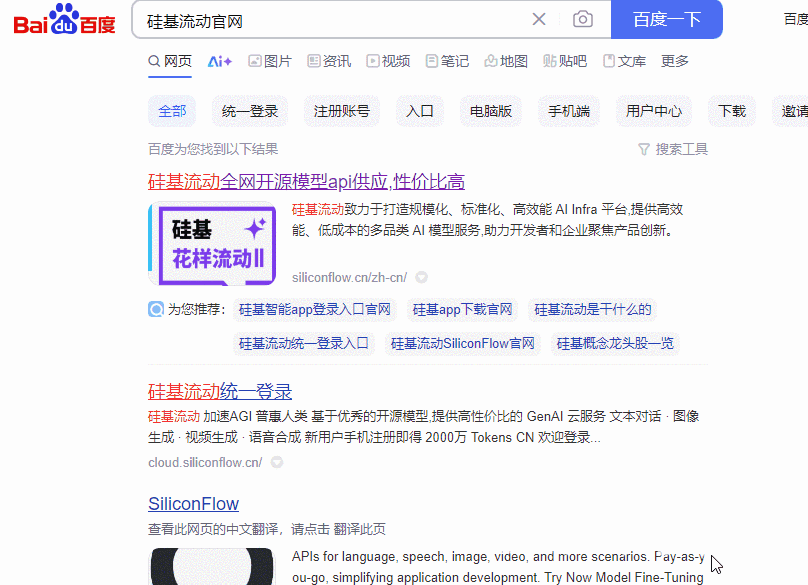Open 搜索工具 filter
Screen dimensions: 808x585
(x=672, y=149)
